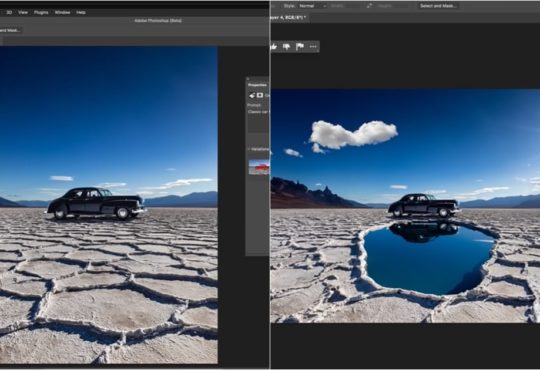Click the Select and Mask button in right window
Screen dimensions: 540x370
[x=438, y=6]
